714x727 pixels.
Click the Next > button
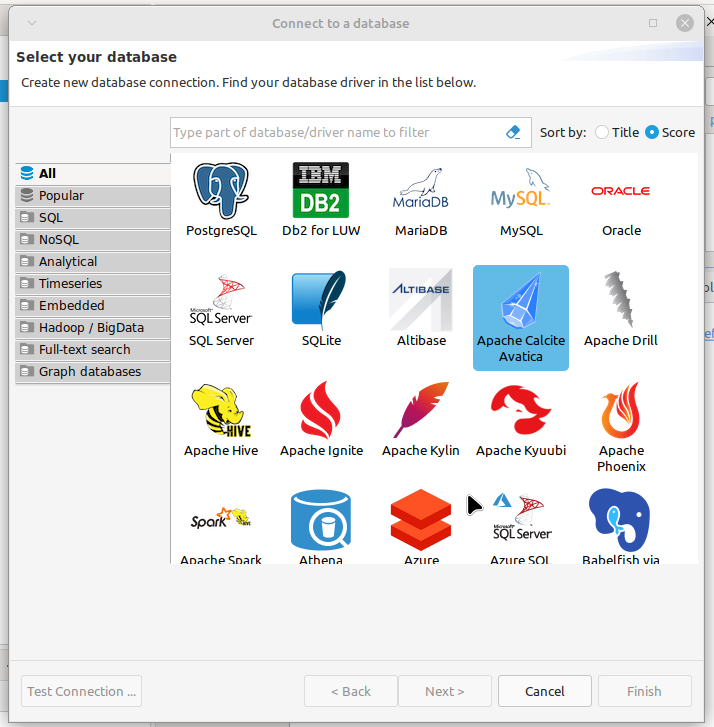coord(445,691)
